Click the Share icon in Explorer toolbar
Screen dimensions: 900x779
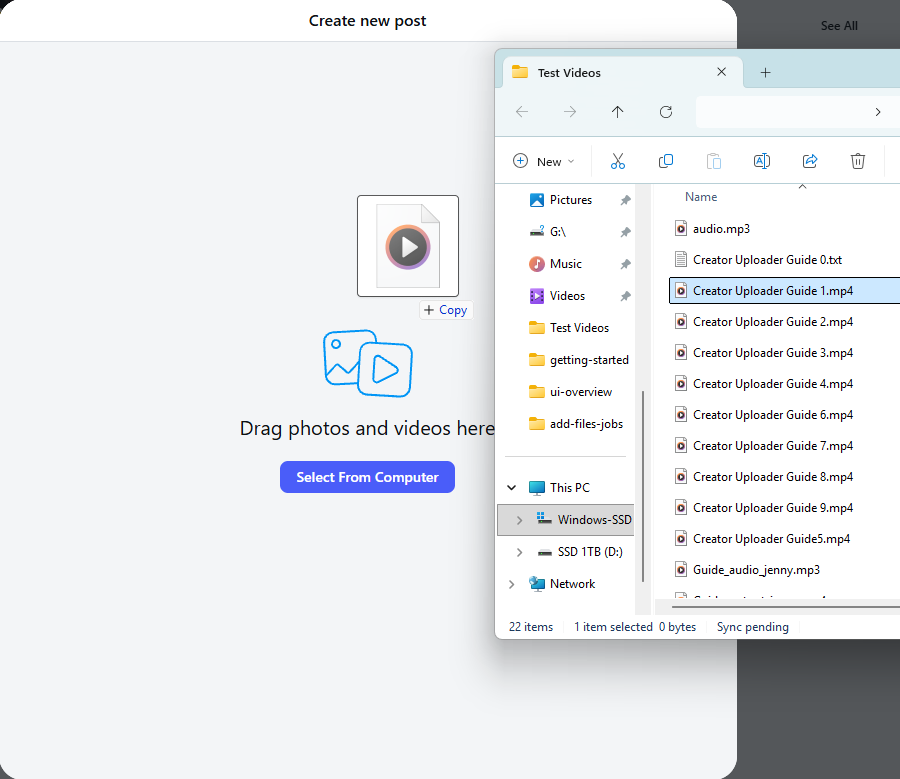(810, 161)
